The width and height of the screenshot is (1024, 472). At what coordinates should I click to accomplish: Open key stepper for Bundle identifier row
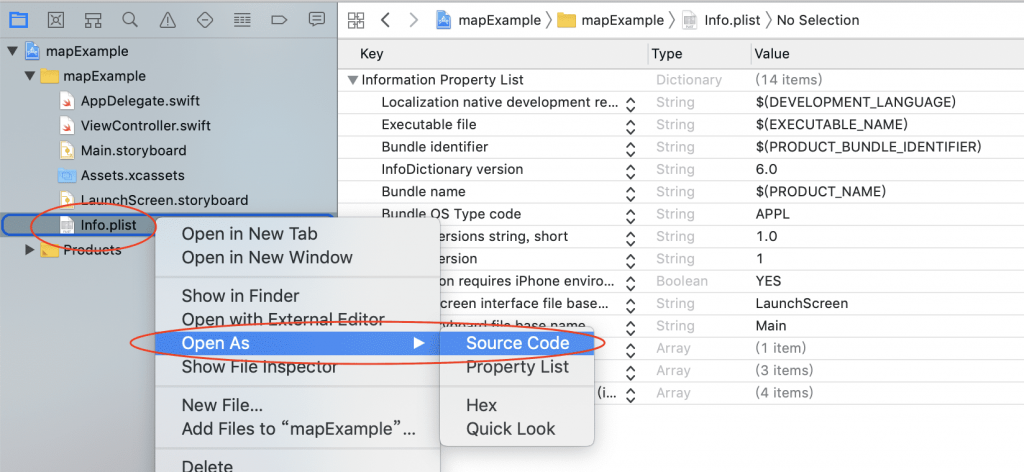click(x=630, y=149)
